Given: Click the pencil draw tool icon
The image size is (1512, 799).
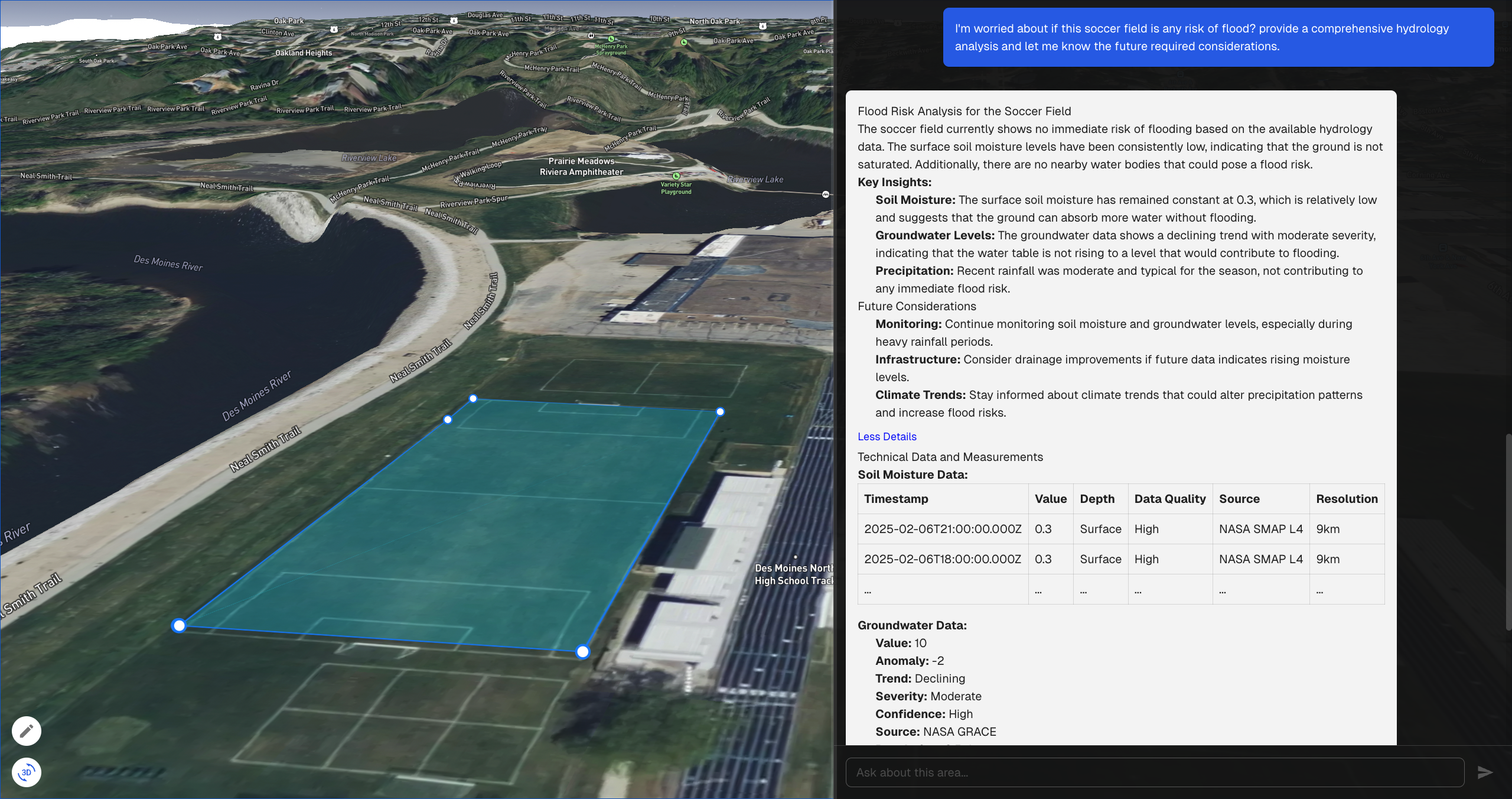Looking at the screenshot, I should click(x=27, y=731).
